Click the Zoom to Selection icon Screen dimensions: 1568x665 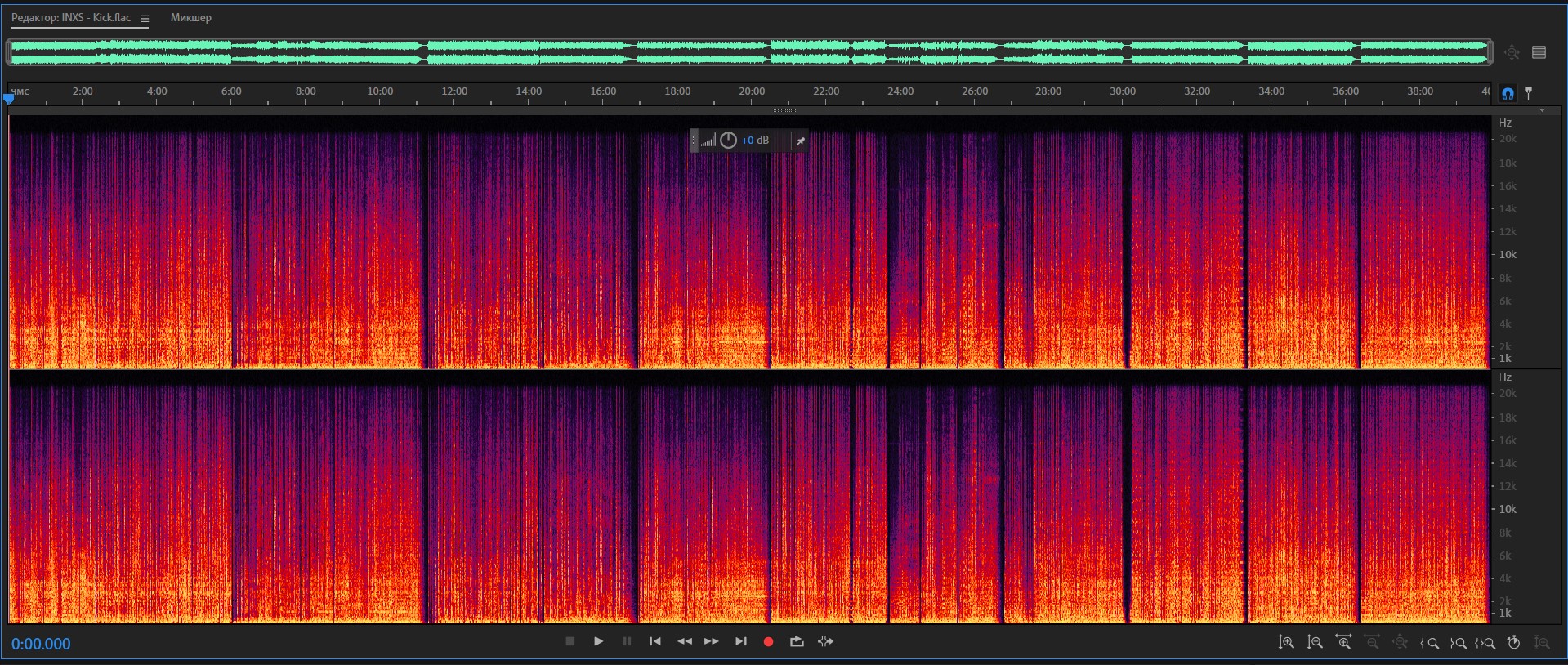pos(1485,643)
